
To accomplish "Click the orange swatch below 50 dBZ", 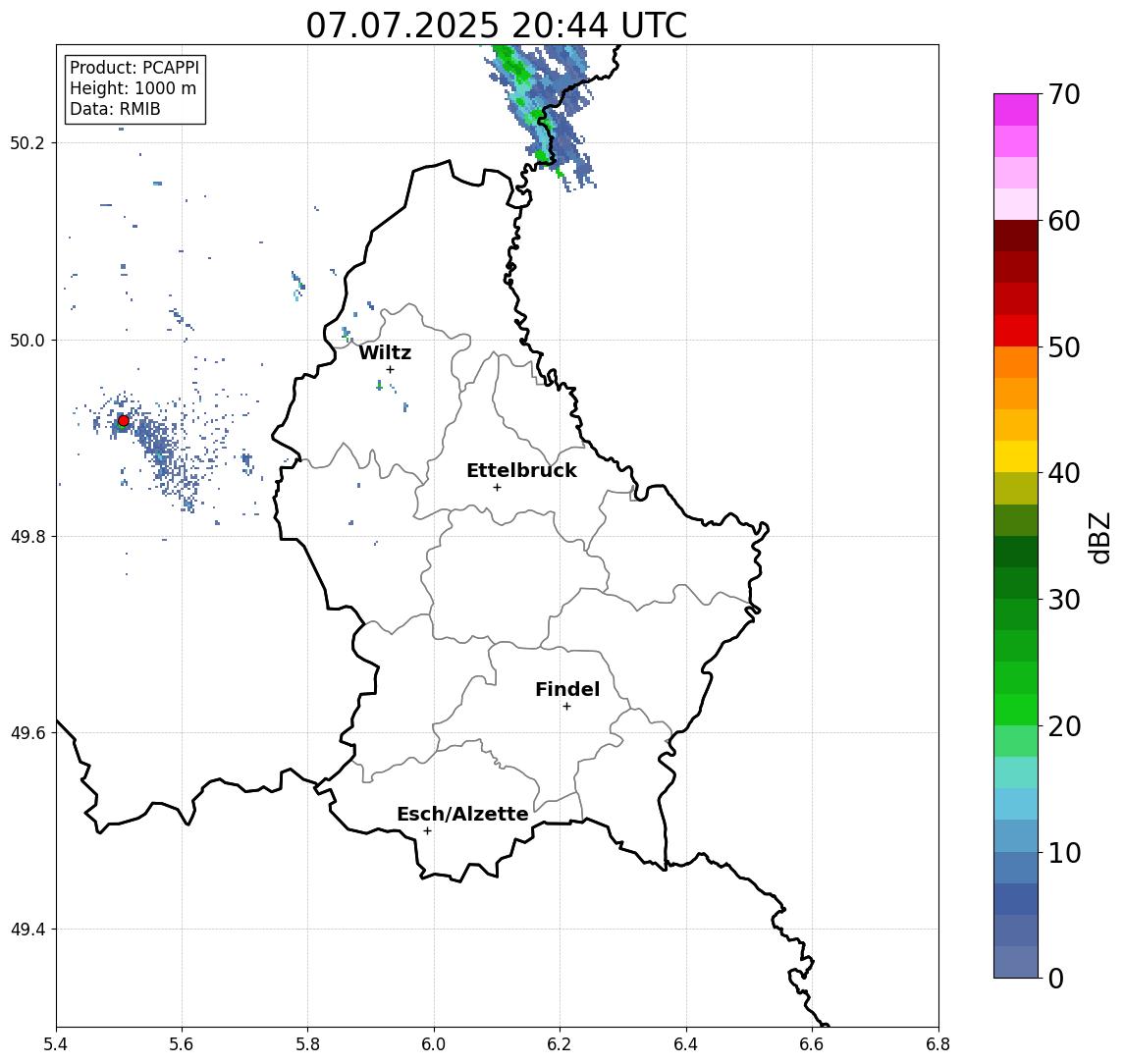I will pos(1016,362).
